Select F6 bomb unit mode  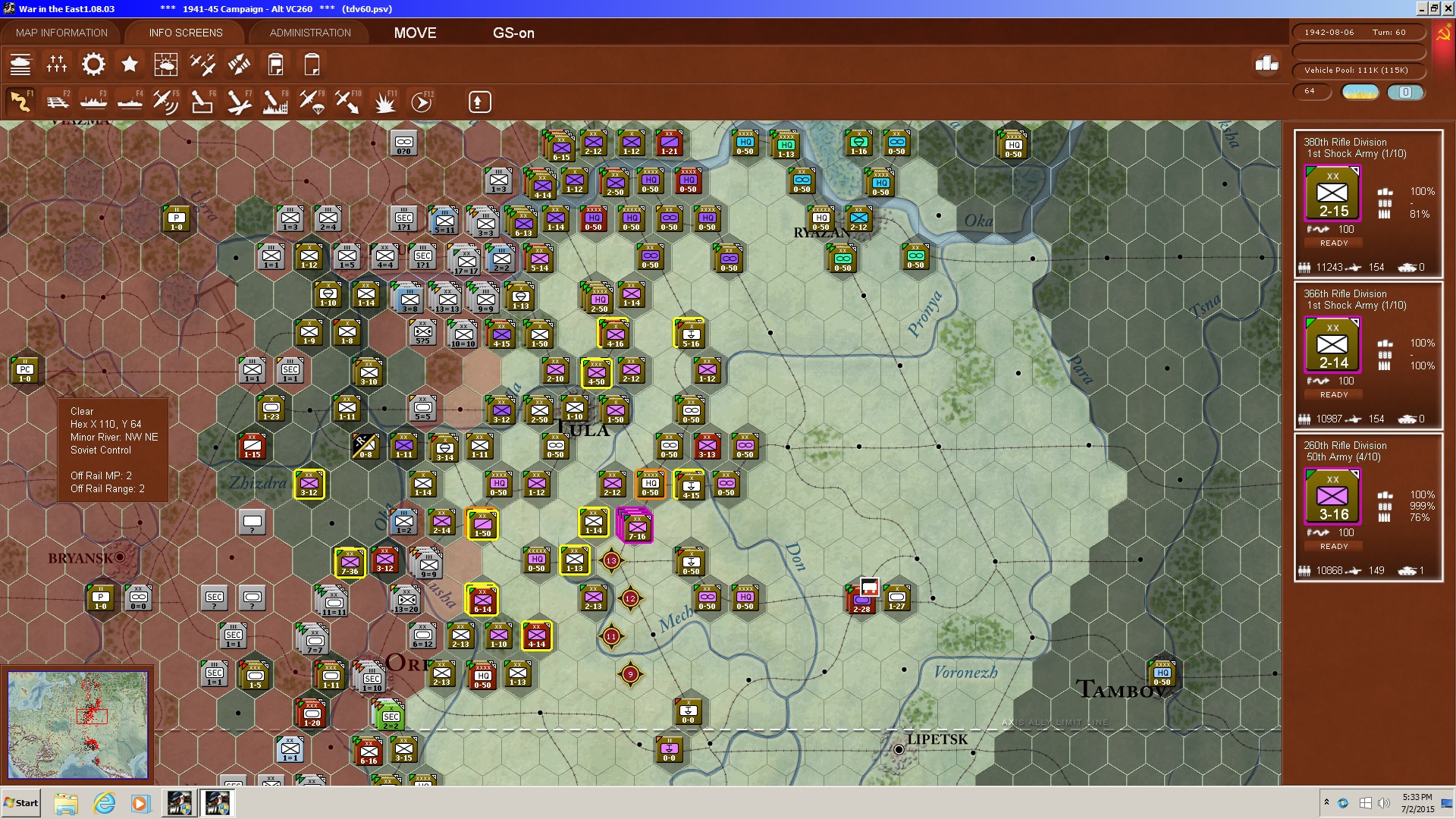(202, 102)
